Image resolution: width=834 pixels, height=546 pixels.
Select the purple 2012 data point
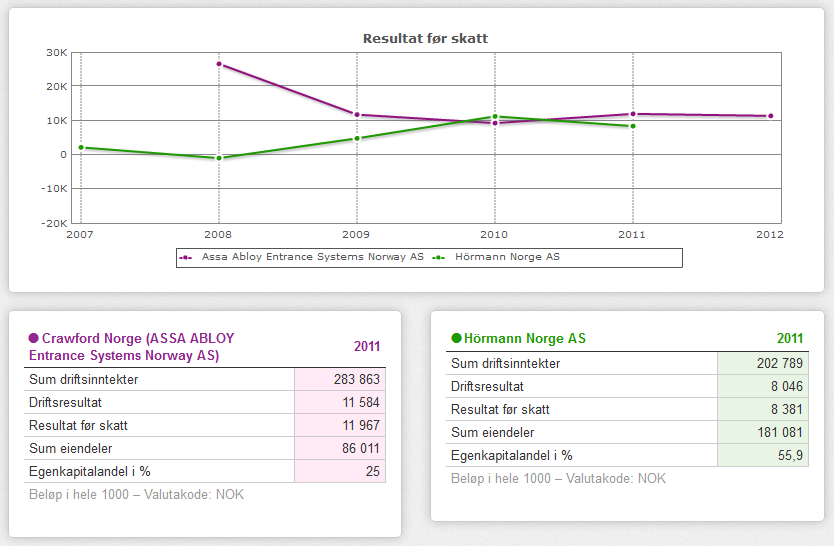click(x=771, y=116)
